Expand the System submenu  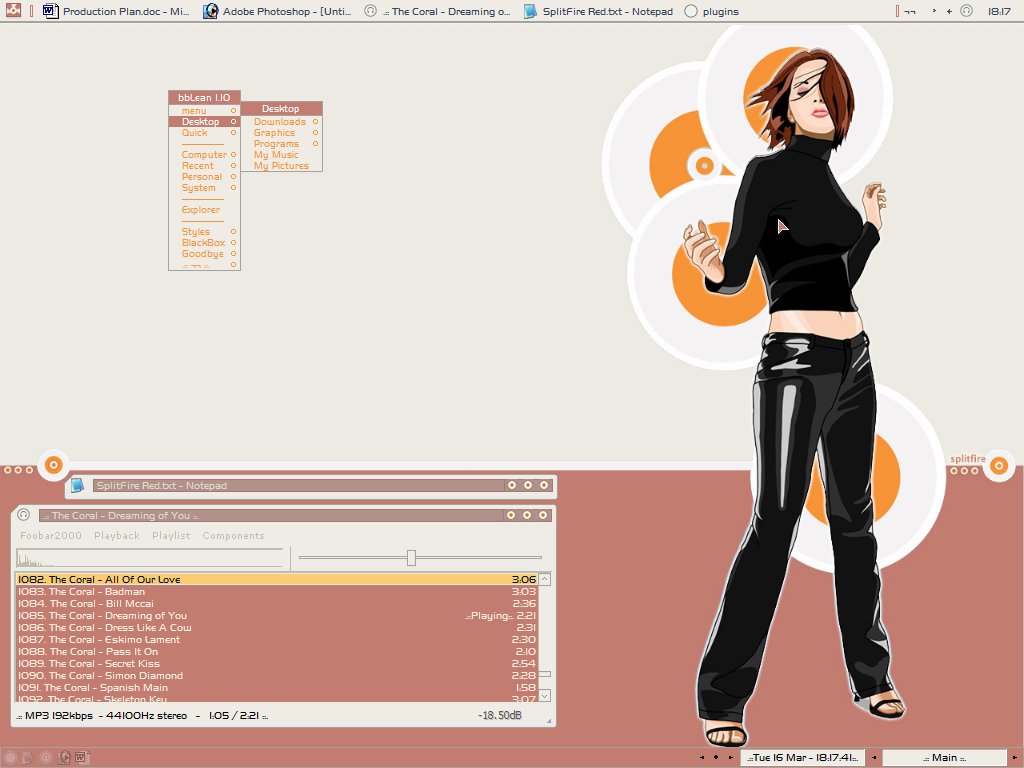(x=204, y=188)
